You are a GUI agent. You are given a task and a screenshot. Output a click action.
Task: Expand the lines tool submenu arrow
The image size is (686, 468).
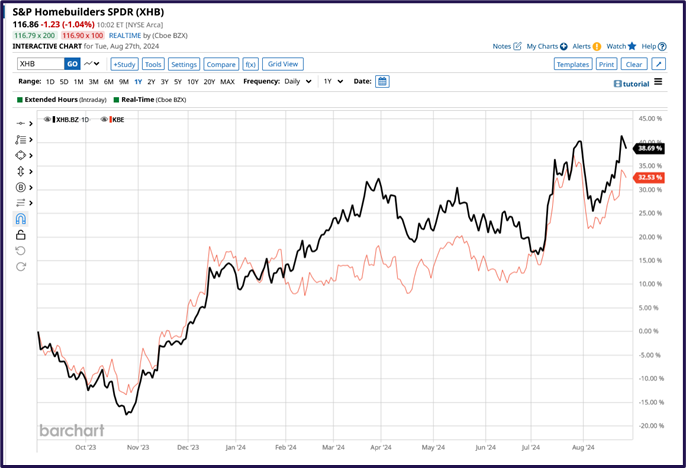(x=31, y=203)
